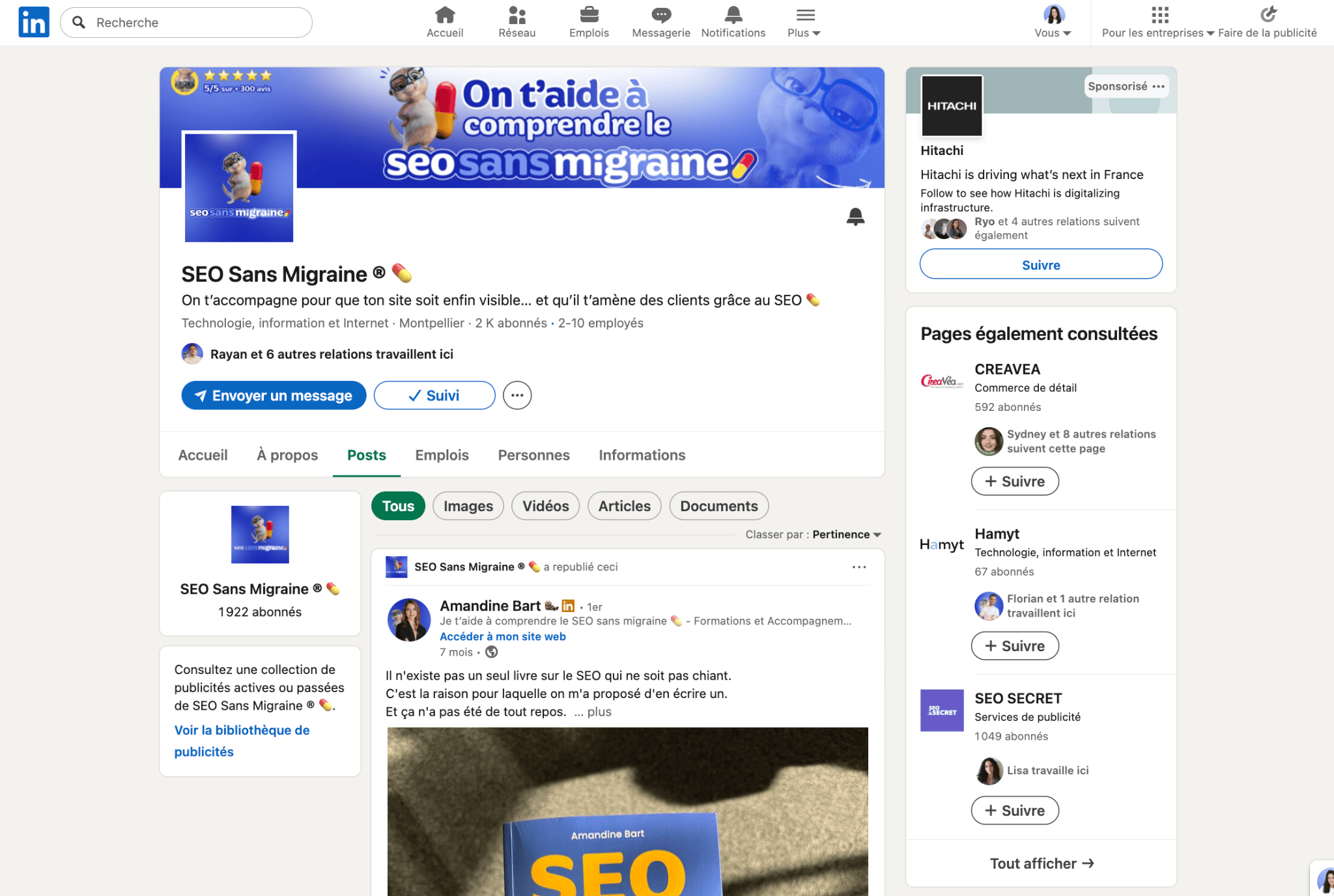Screen dimensions: 1334x896
Task: Switch to the Personnes tab
Action: [534, 455]
